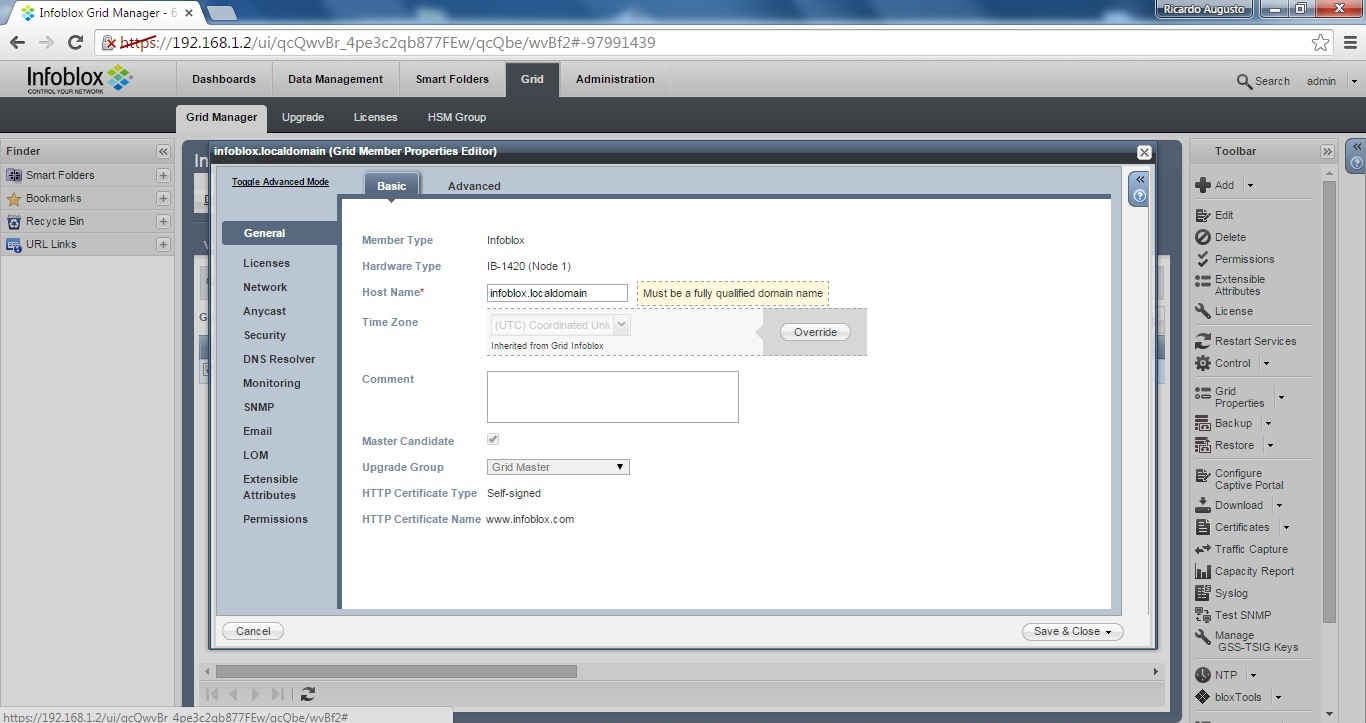Bookmark this page with the star icon

coord(1320,43)
